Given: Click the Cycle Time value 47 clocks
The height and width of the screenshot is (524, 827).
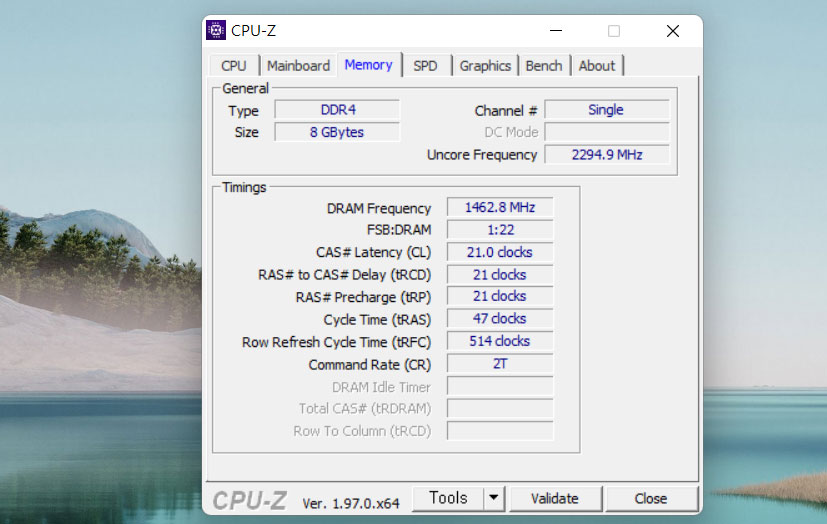Looking at the screenshot, I should pos(500,319).
